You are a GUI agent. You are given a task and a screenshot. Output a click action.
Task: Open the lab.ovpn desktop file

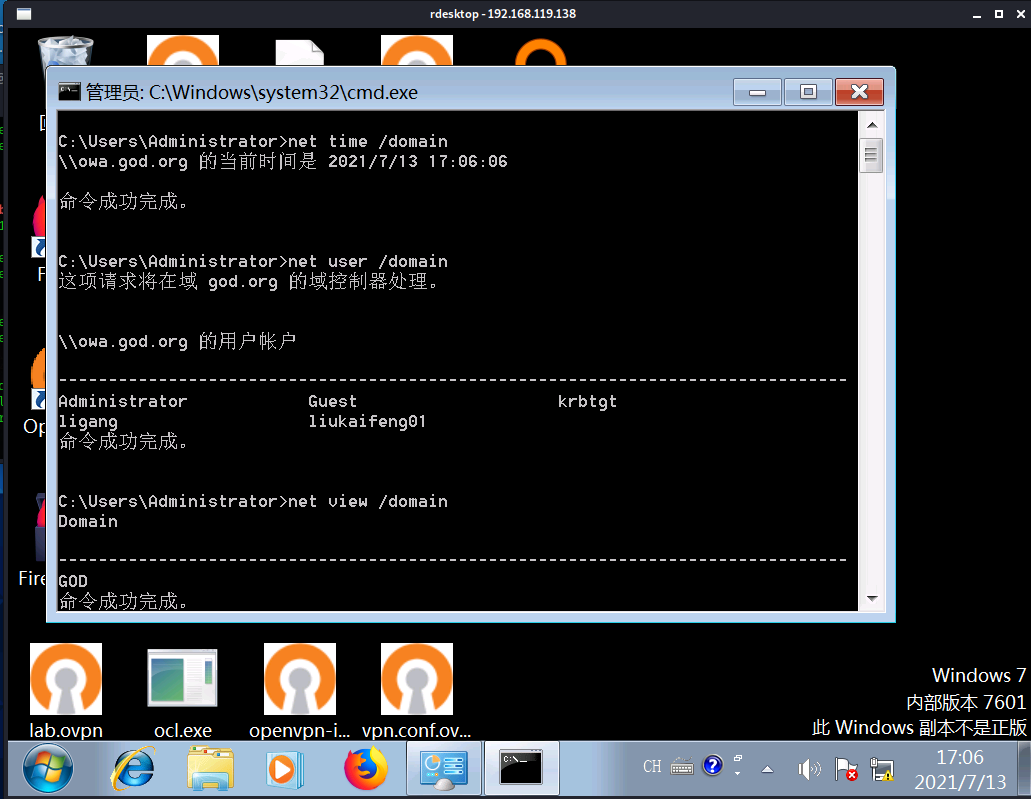click(x=66, y=691)
